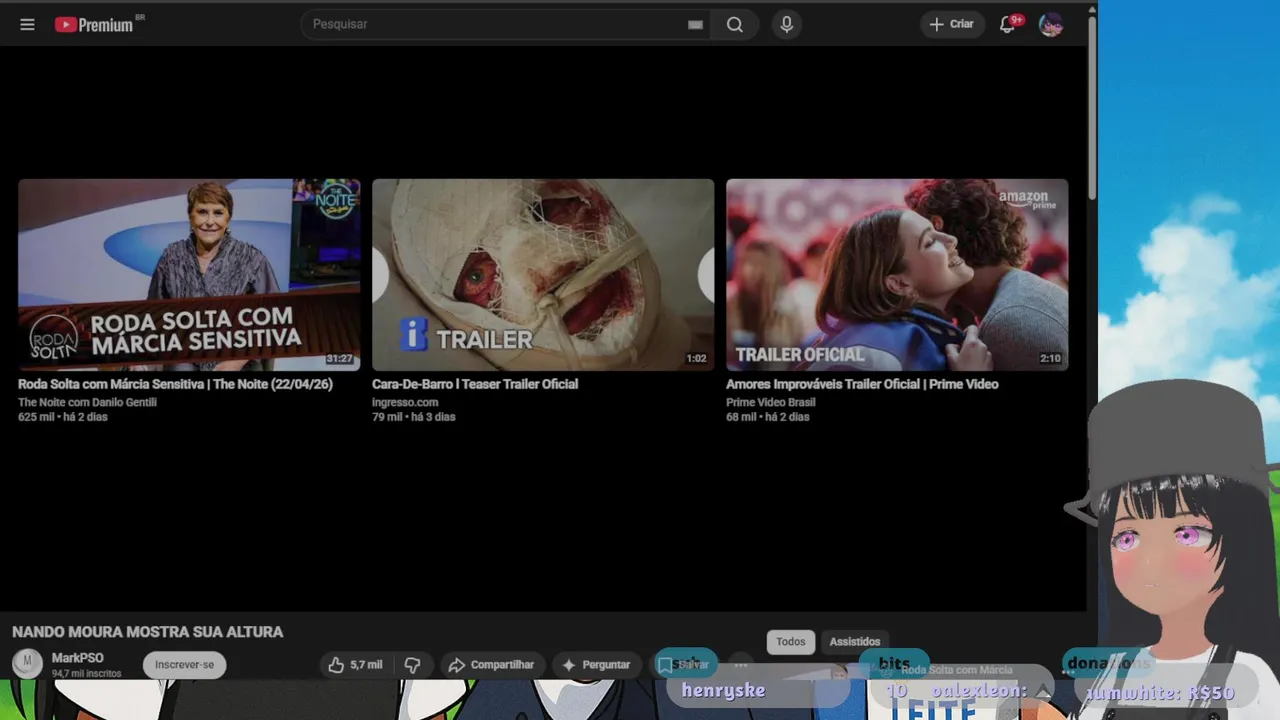The width and height of the screenshot is (1280, 720).
Task: Open title 'Amores Improváveis Trailer Oficial | Prime Video'
Action: point(862,384)
